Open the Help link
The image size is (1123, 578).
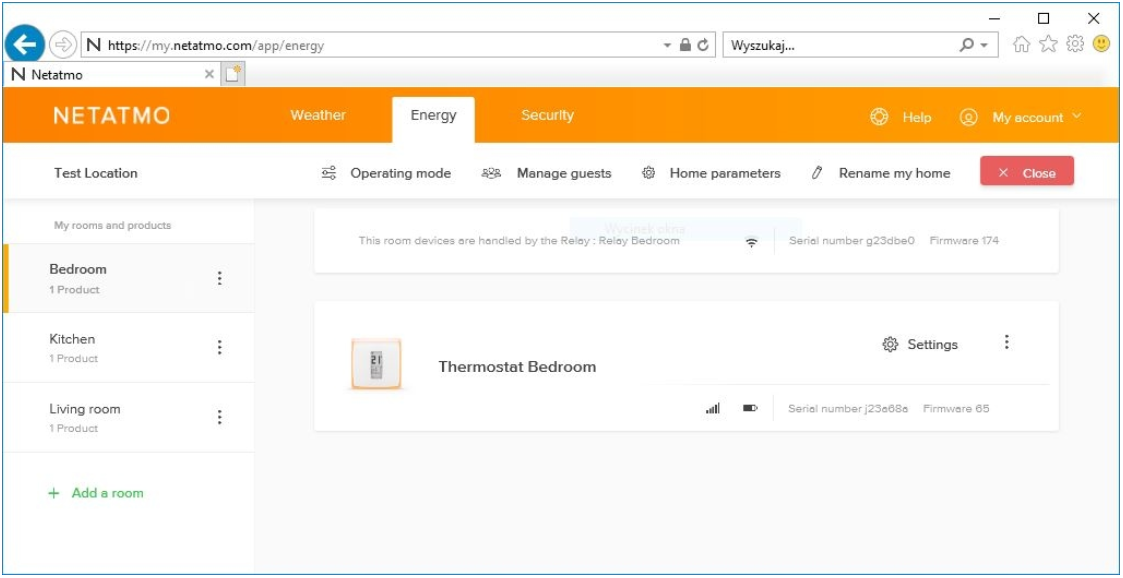coord(917,117)
